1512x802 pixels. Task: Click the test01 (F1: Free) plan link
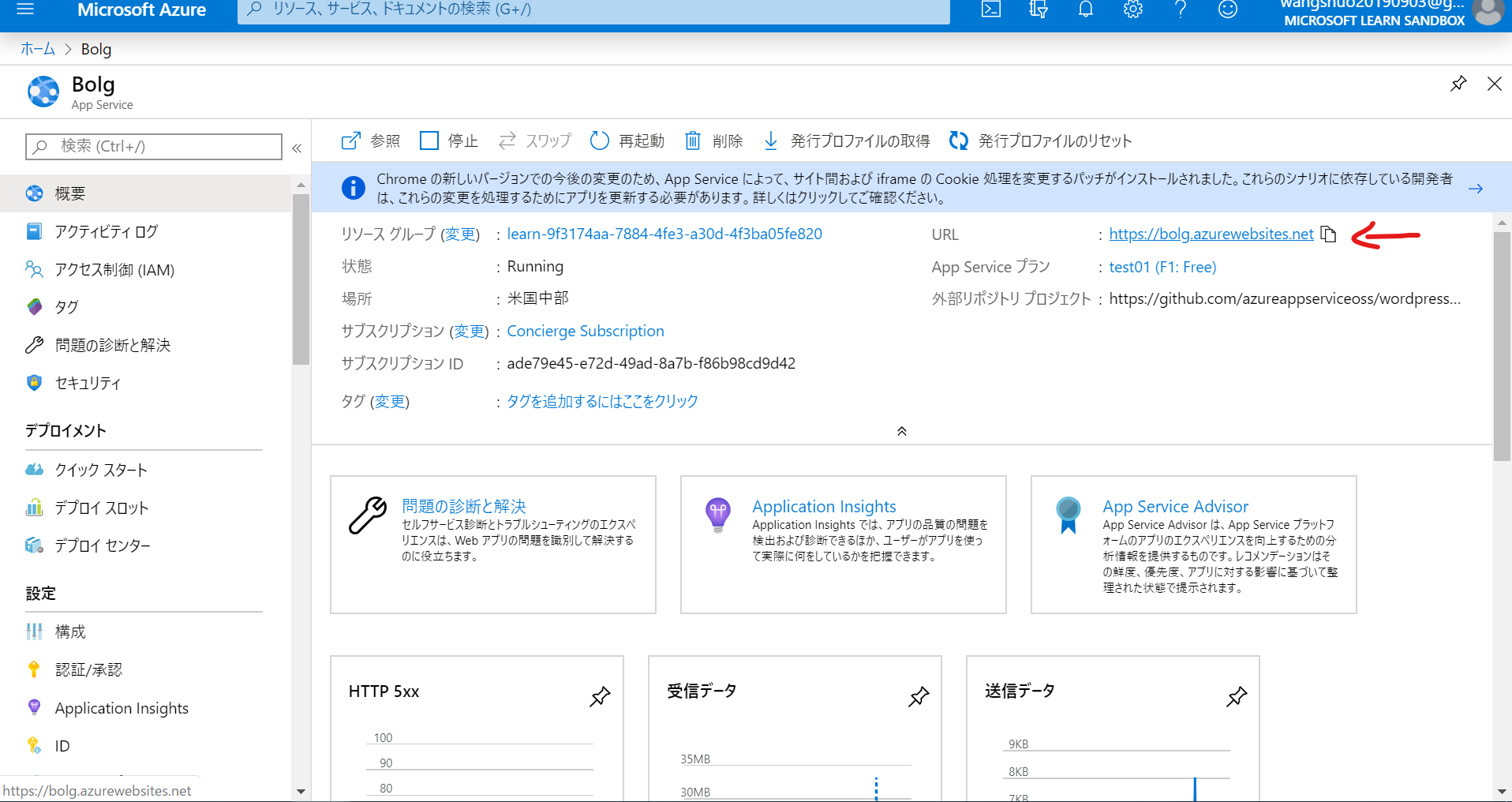click(1162, 267)
